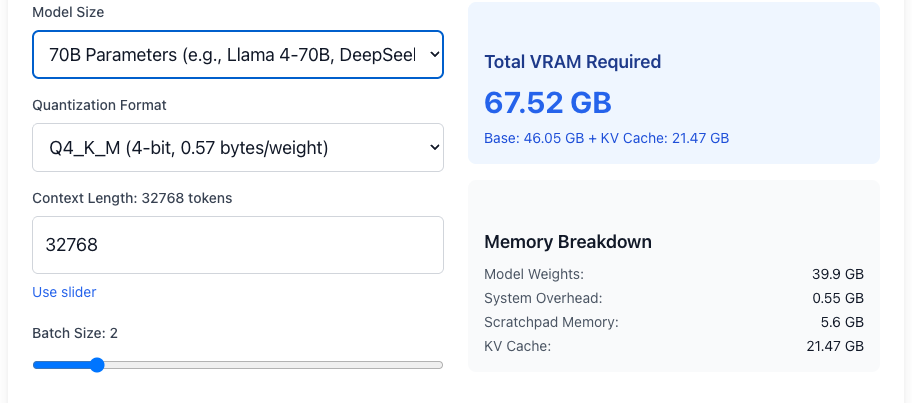Click the context length input field

[238, 245]
